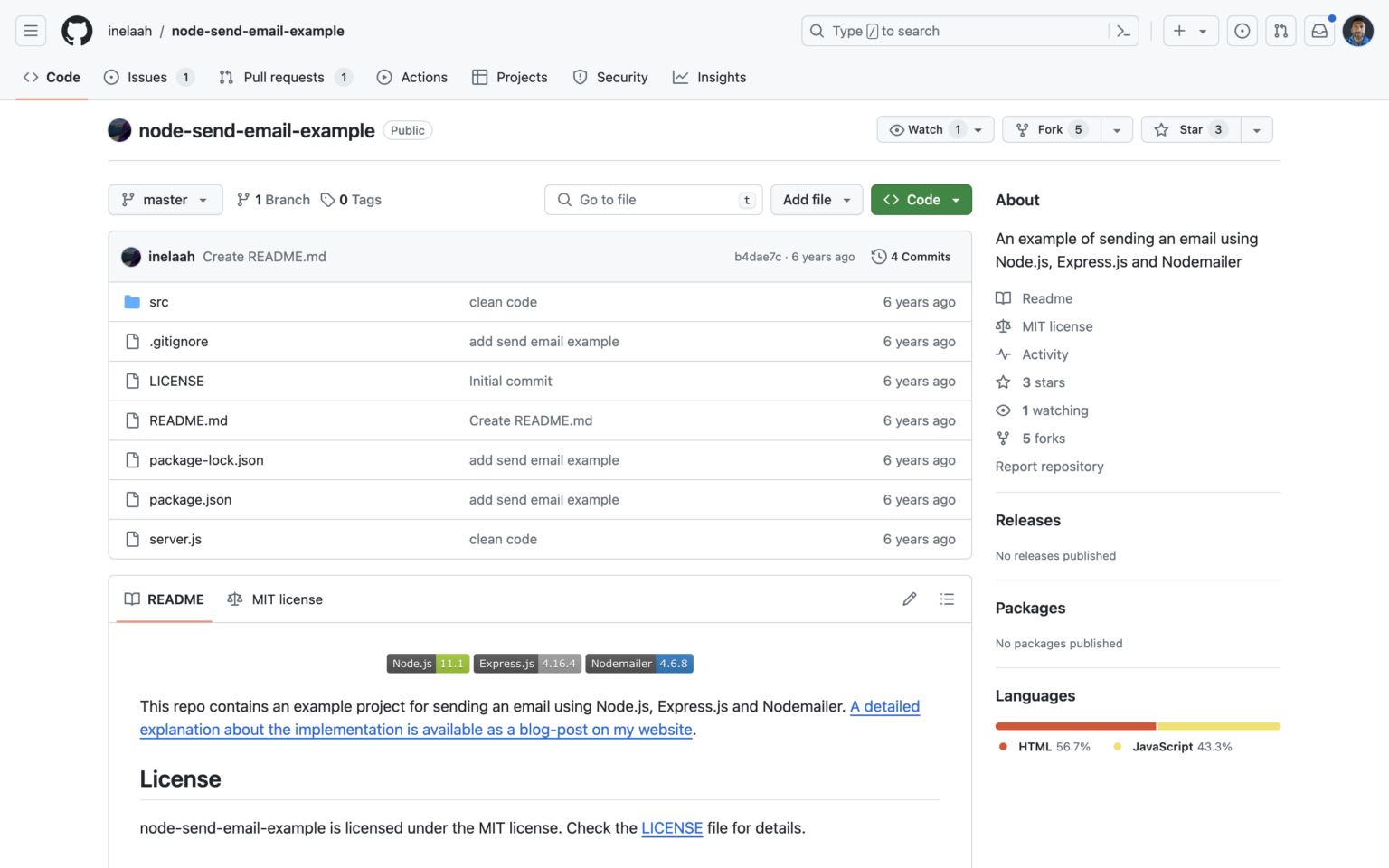Image resolution: width=1389 pixels, height=868 pixels.
Task: Click the Type / to search field
Action: tap(969, 31)
